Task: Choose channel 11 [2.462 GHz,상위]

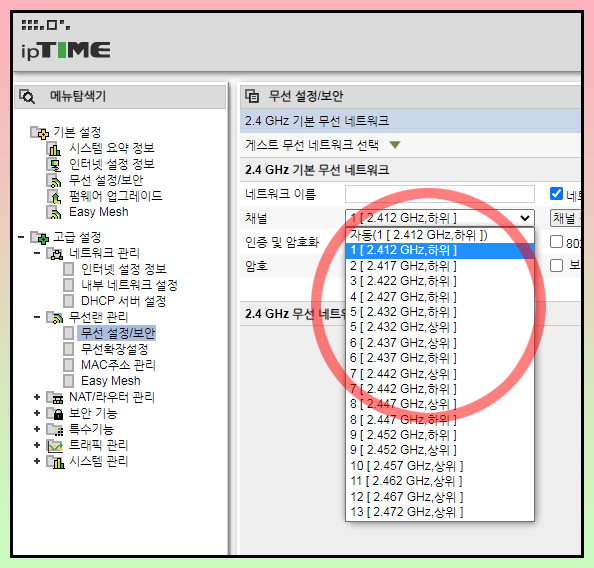Action: [440, 481]
